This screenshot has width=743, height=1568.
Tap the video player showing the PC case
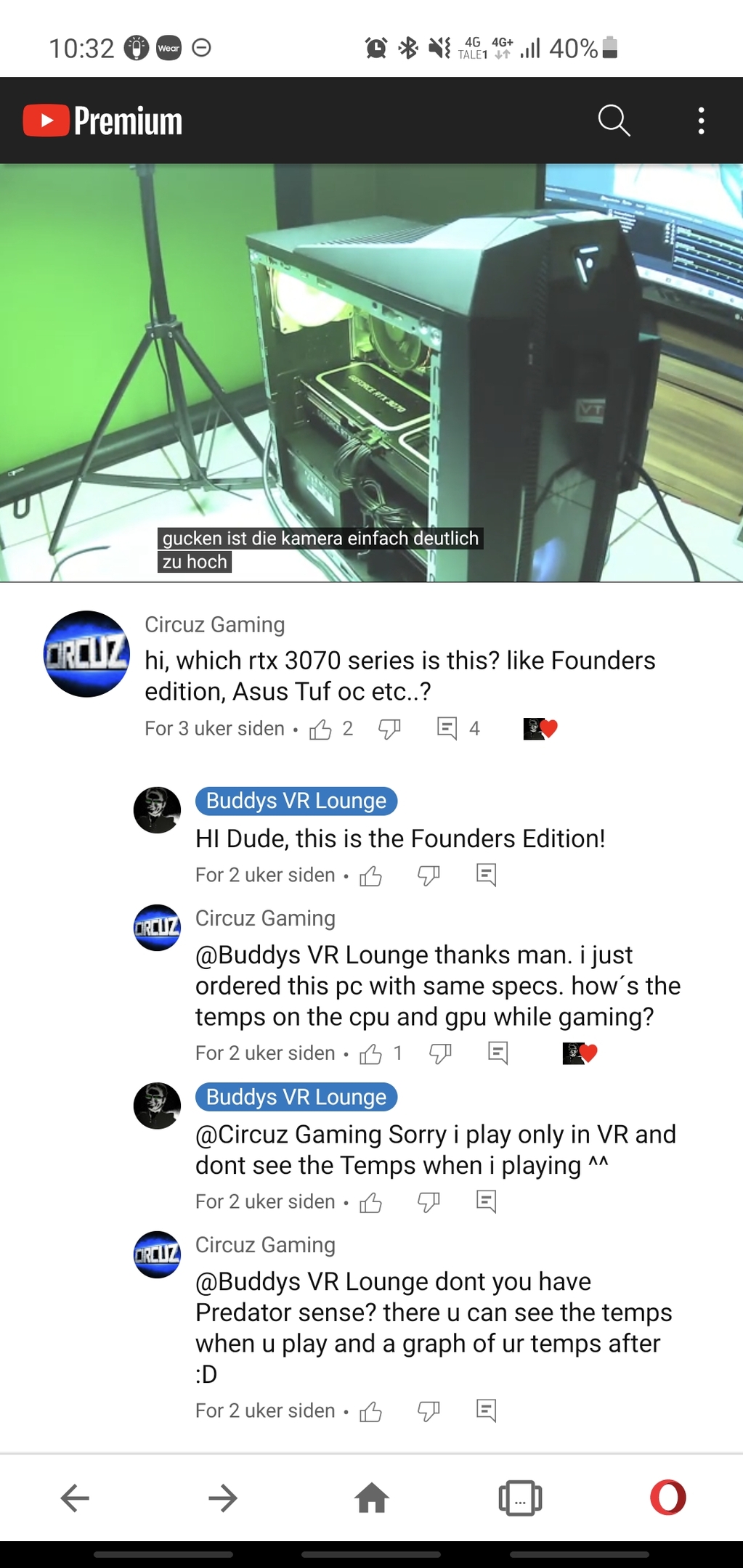coord(371,373)
